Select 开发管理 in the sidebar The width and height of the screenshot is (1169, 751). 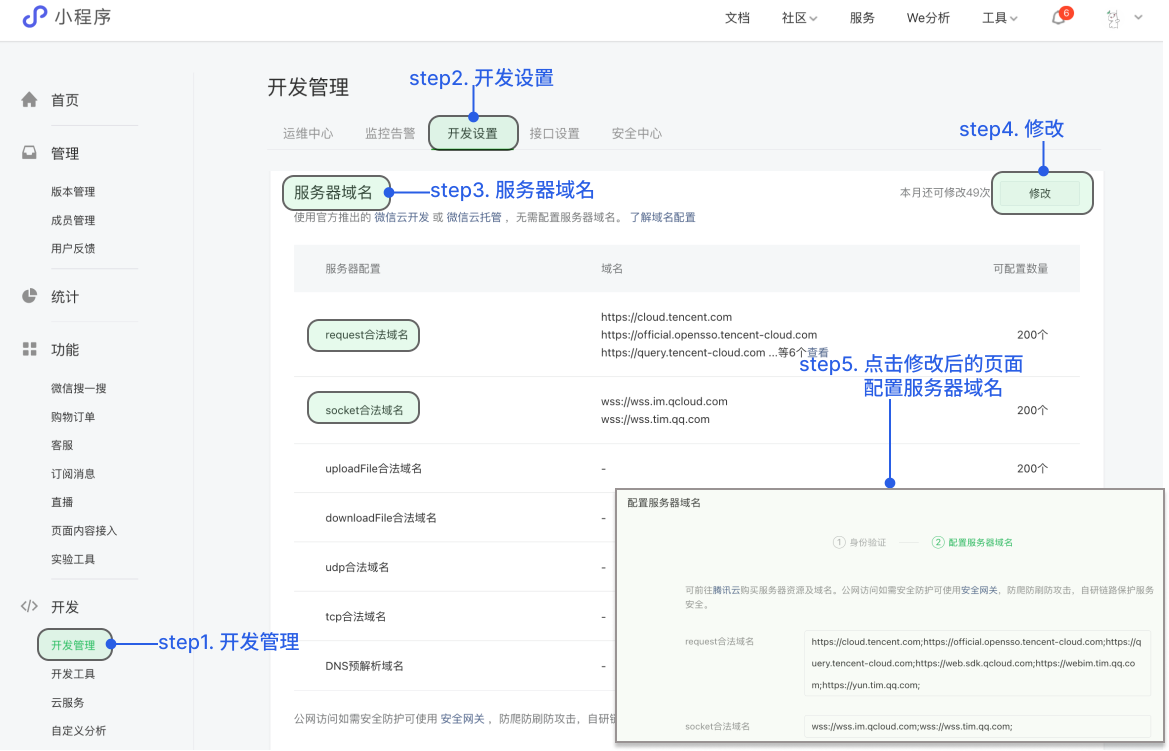[x=73, y=645]
